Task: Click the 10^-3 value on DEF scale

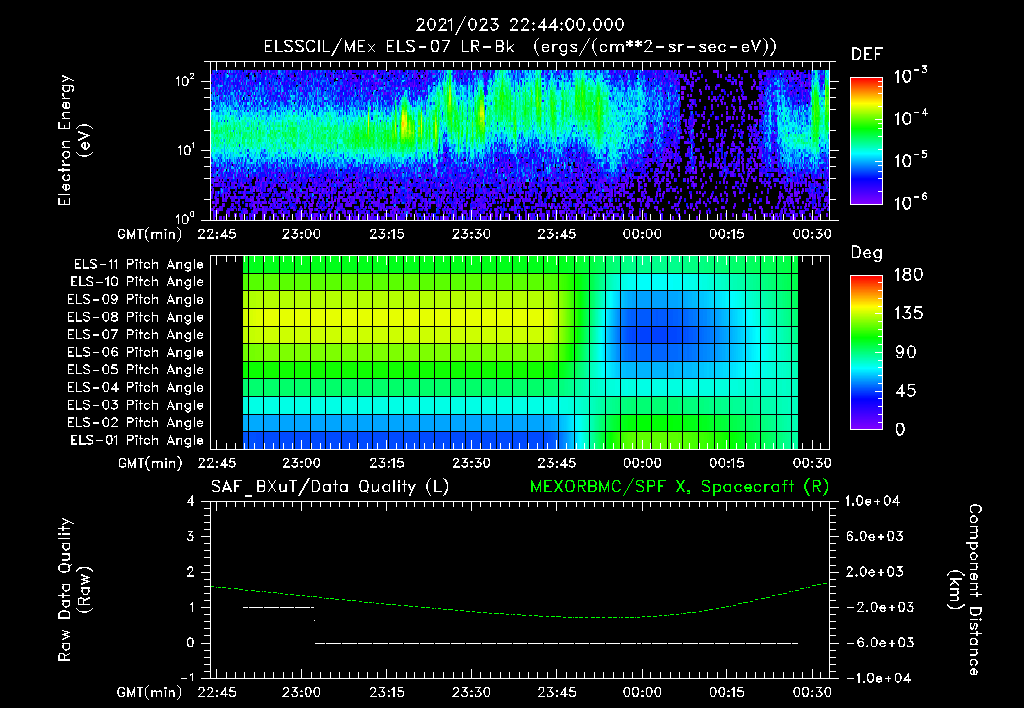Action: (910, 75)
